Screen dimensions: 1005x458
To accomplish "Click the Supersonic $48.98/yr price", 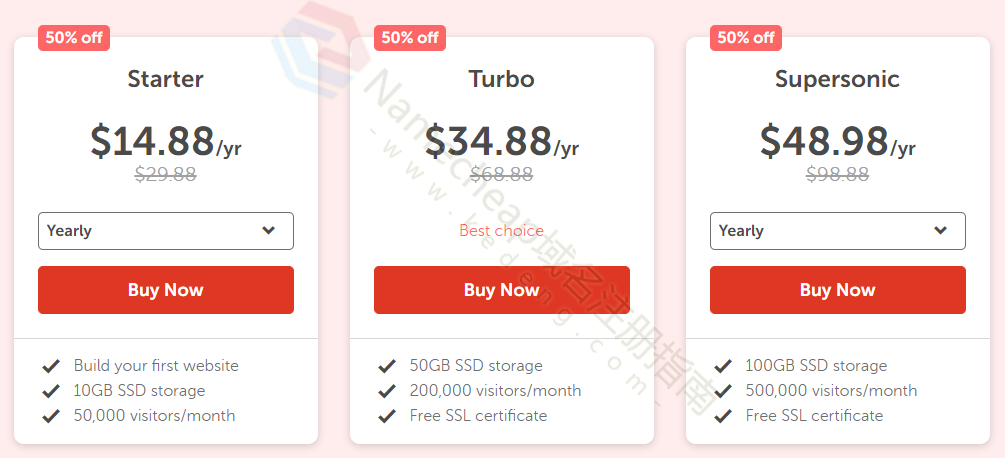I will click(837, 142).
